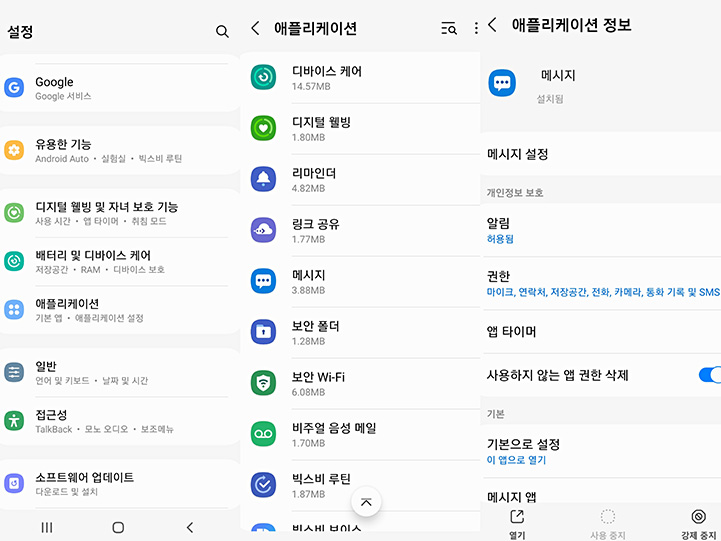
Task: Open the Google settings icon
Action: [14, 87]
